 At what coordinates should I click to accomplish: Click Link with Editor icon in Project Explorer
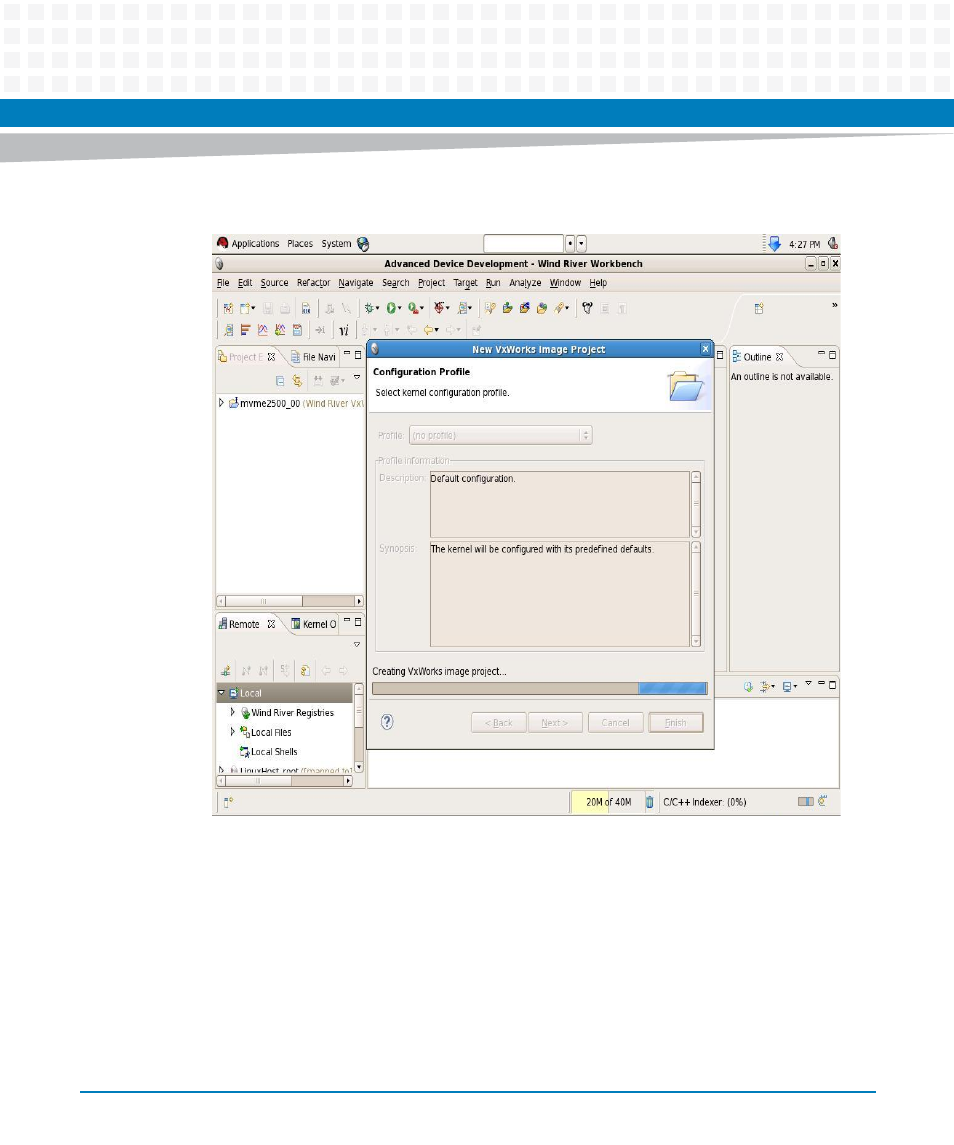point(297,380)
